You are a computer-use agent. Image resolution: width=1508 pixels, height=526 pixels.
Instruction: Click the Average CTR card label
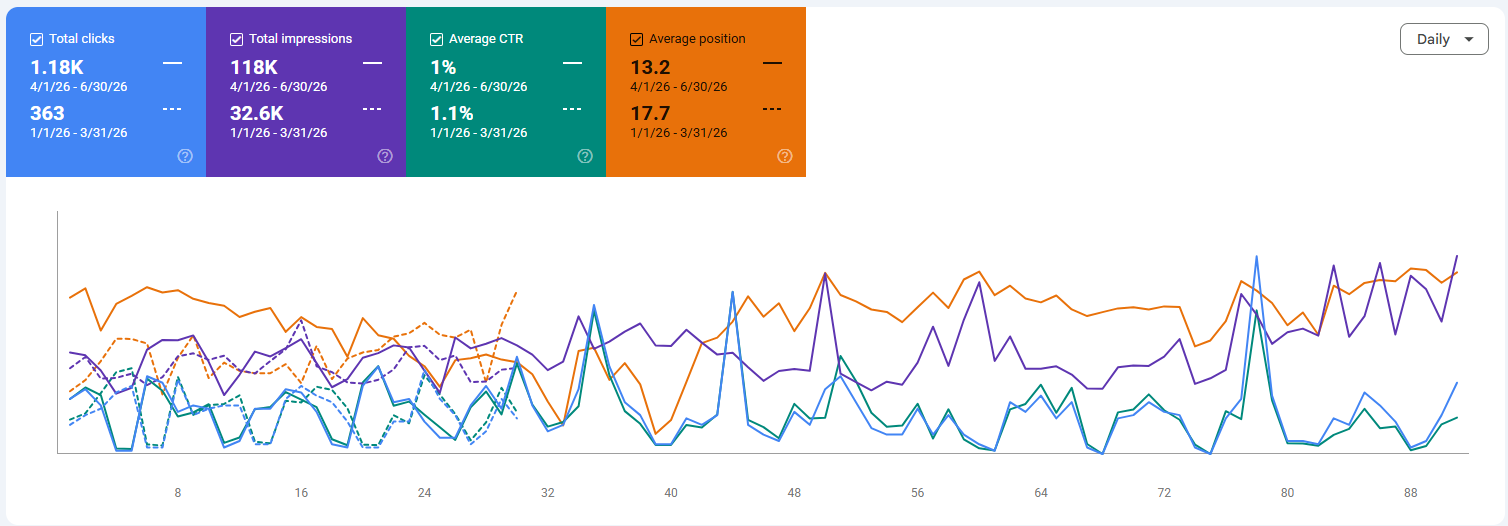[486, 39]
